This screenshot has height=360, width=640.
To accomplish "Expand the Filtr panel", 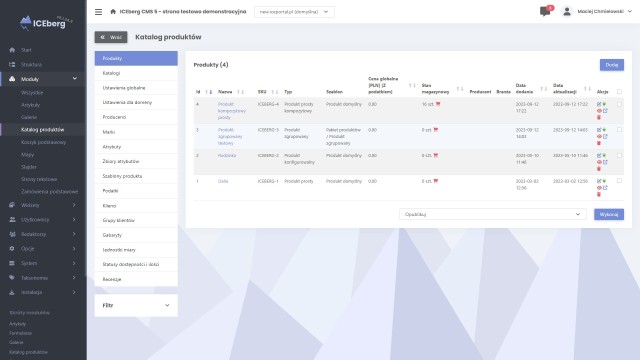I will tap(136, 305).
